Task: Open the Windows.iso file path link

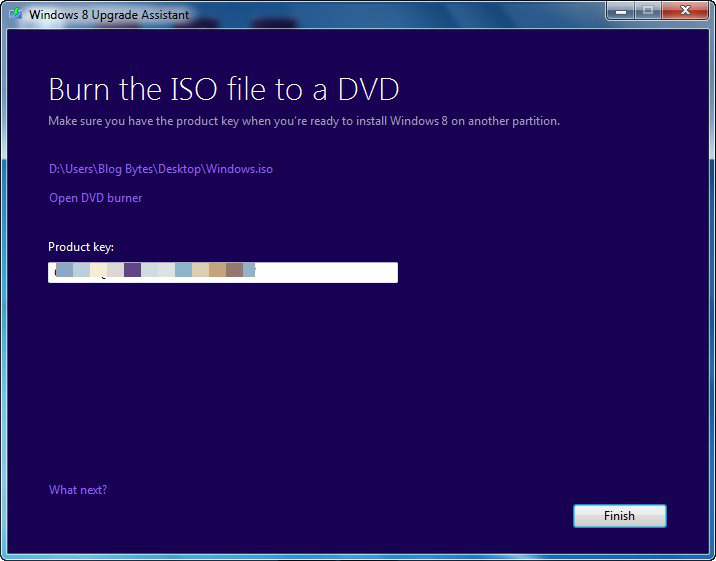Action: 161,169
